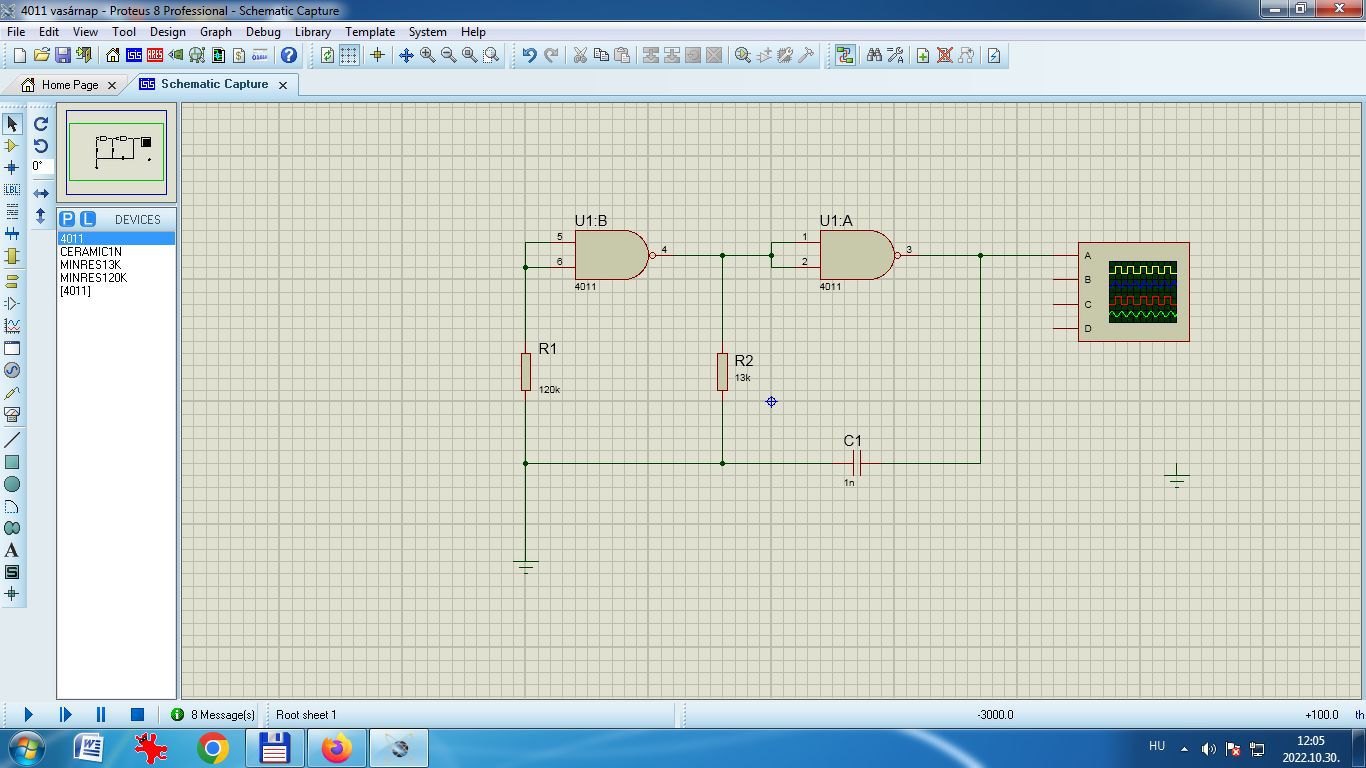
Task: Select the Buses Mode tool
Action: click(x=12, y=234)
